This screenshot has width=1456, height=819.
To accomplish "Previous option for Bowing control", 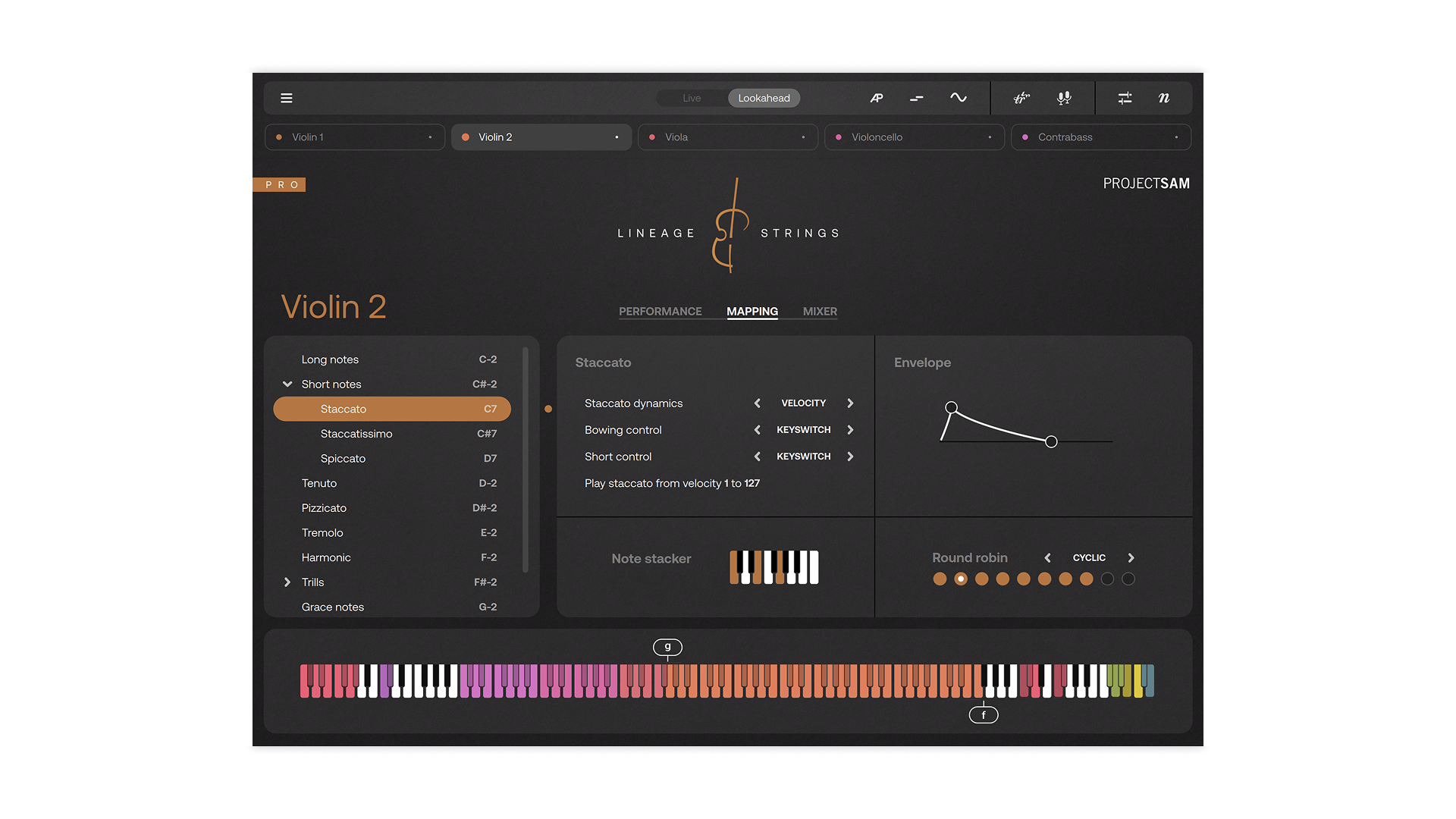I will (x=757, y=430).
